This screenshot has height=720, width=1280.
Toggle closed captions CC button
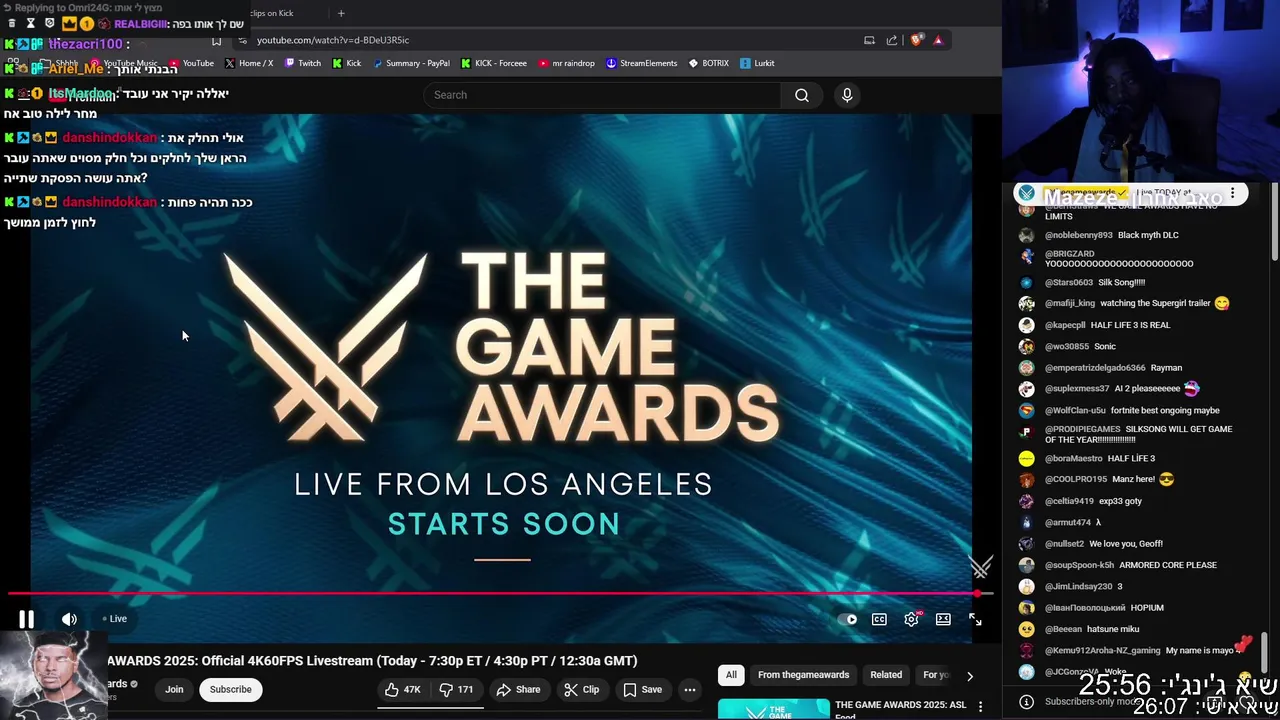(879, 619)
